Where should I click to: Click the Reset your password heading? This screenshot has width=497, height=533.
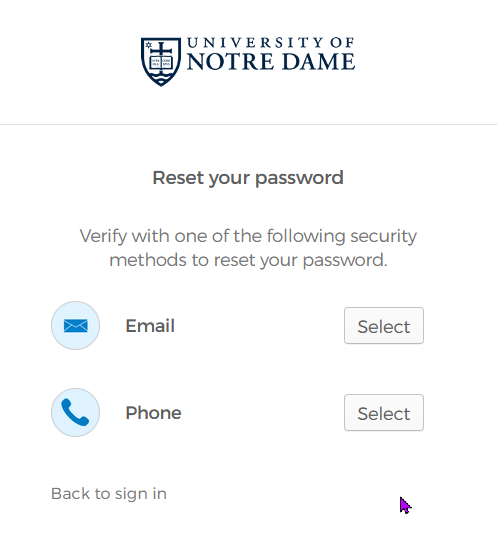click(x=248, y=178)
